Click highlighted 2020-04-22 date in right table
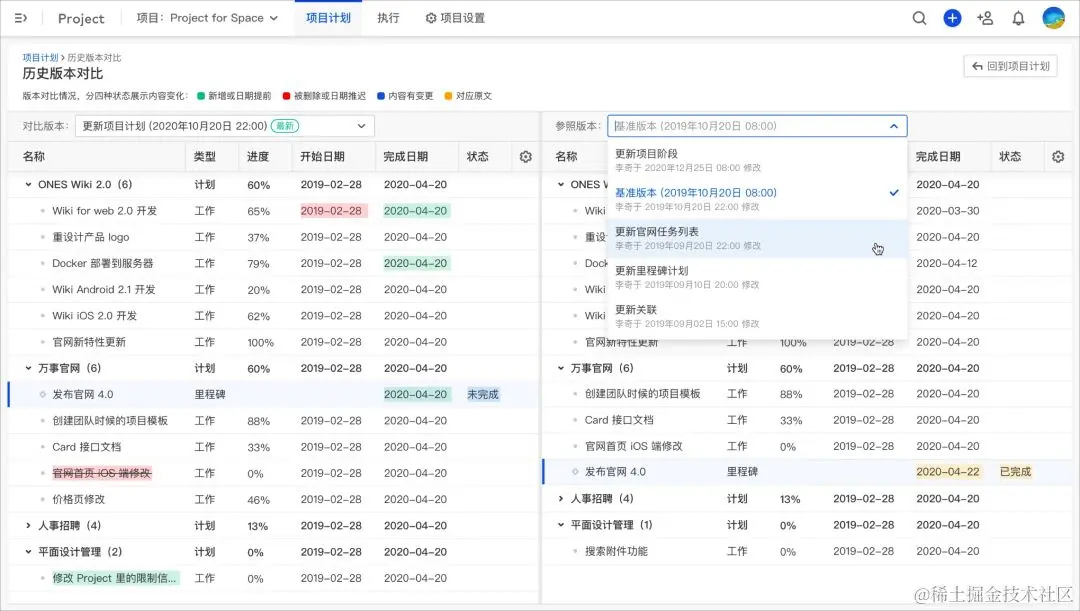This screenshot has width=1080, height=611. point(948,472)
